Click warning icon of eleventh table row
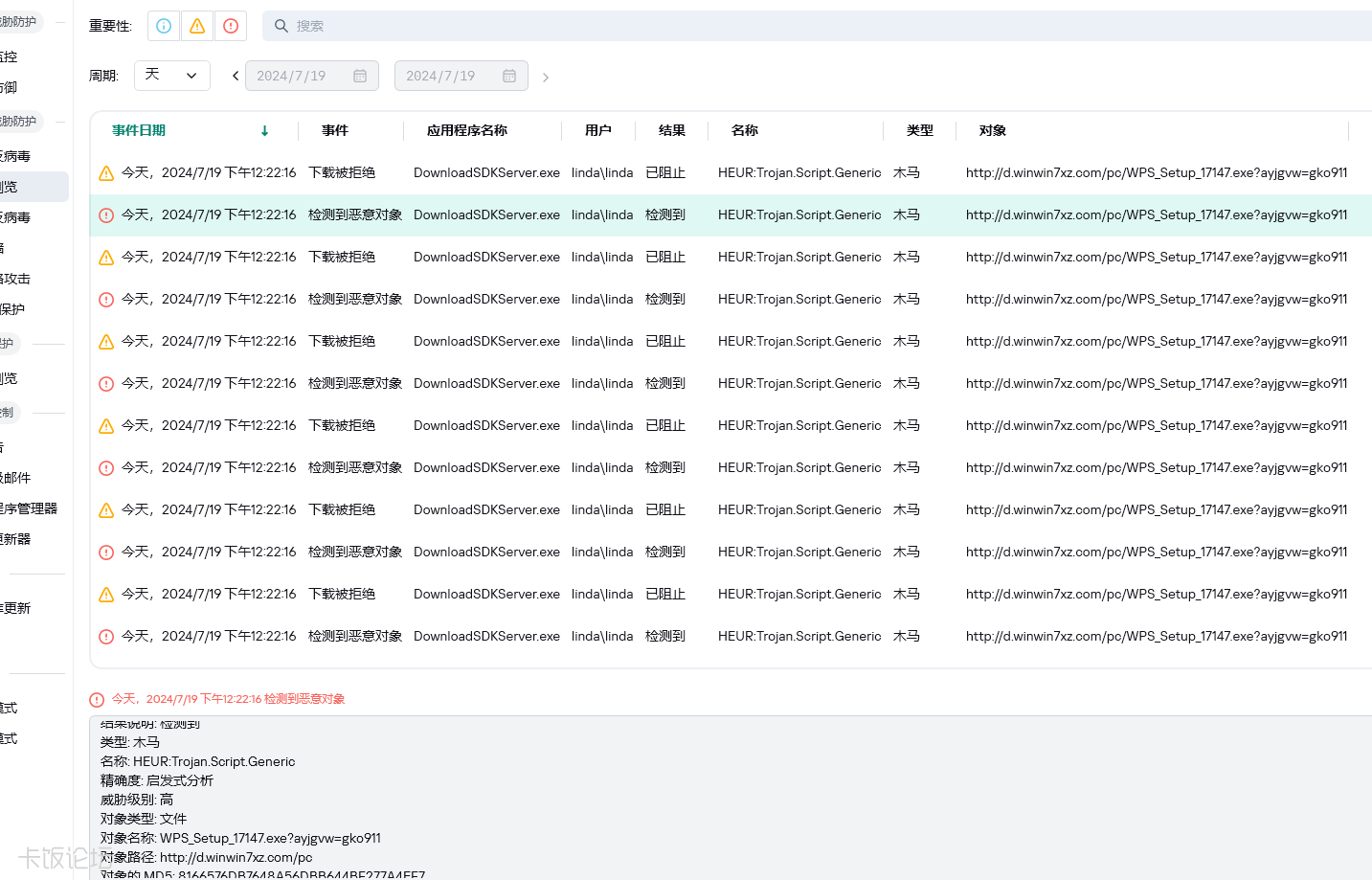 (x=106, y=595)
